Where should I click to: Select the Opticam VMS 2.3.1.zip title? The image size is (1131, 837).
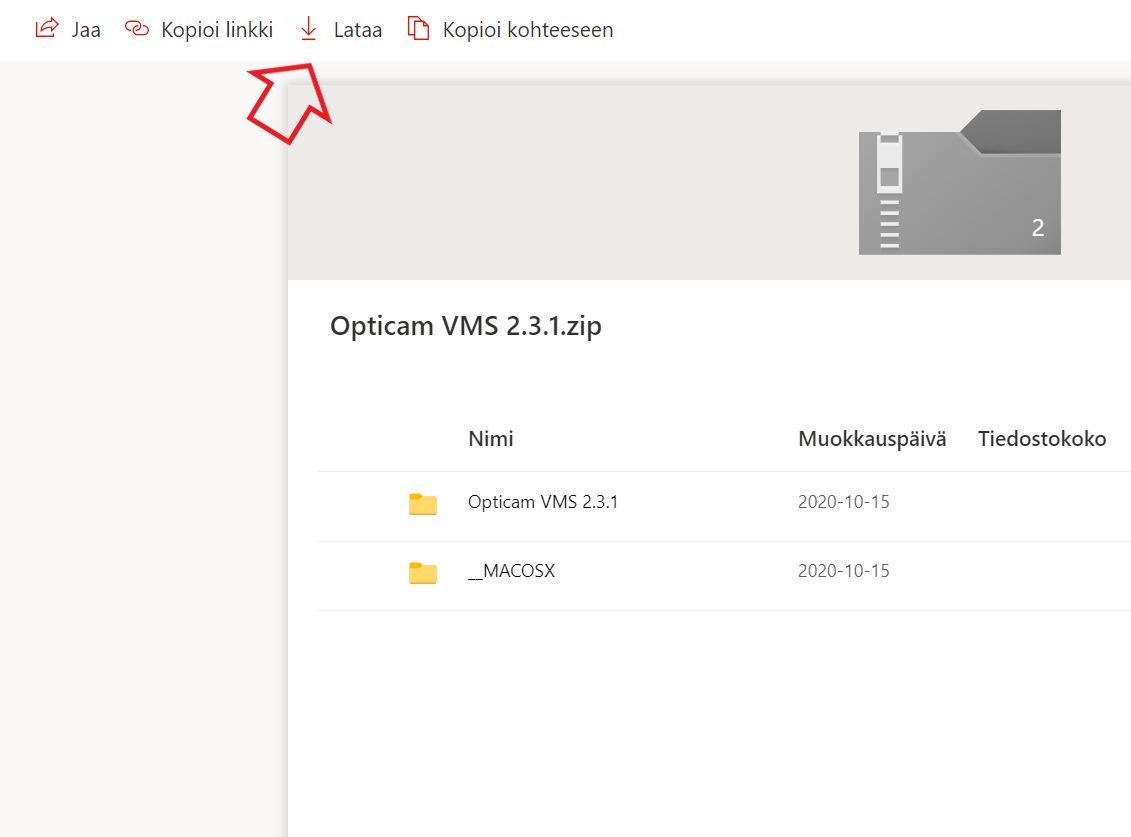(x=466, y=325)
